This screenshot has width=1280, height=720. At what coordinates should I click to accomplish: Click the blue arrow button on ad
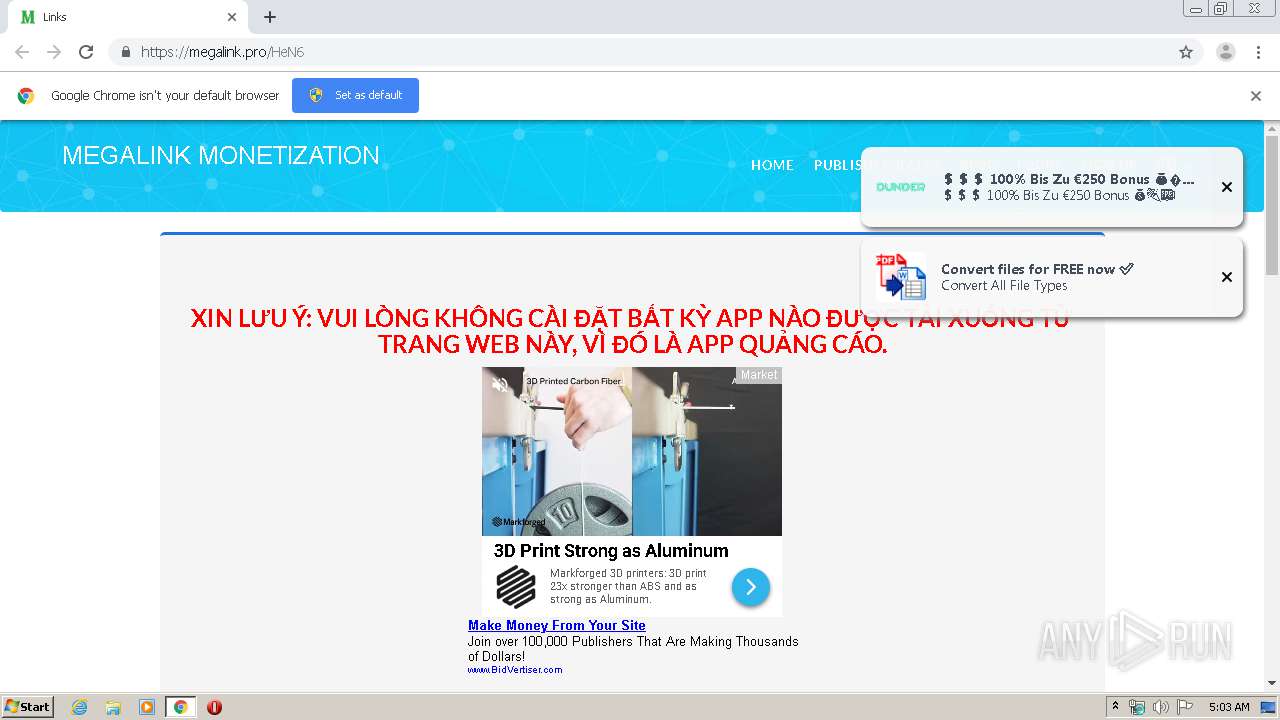click(751, 587)
